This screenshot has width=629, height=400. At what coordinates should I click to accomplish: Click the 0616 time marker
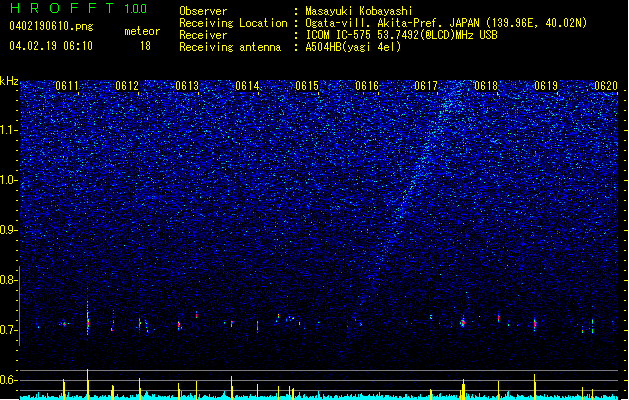367,86
